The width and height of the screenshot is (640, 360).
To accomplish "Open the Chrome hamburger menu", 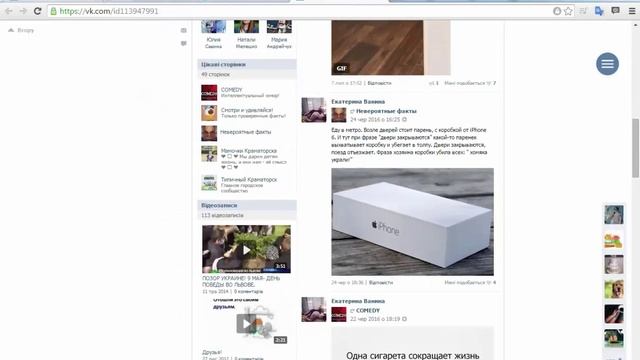I will coord(631,11).
